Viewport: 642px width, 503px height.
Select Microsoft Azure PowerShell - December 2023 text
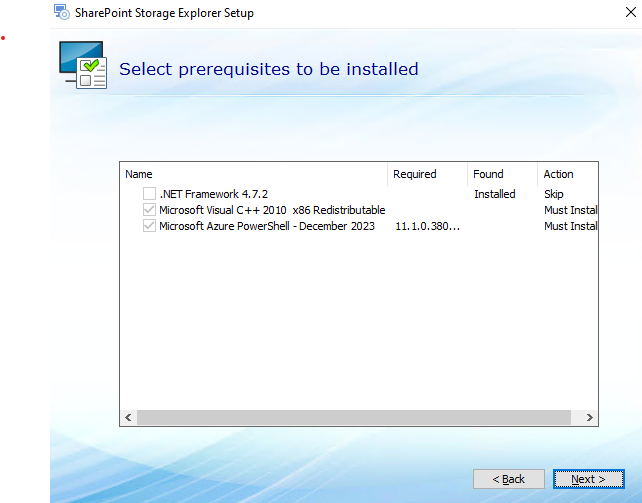point(267,226)
